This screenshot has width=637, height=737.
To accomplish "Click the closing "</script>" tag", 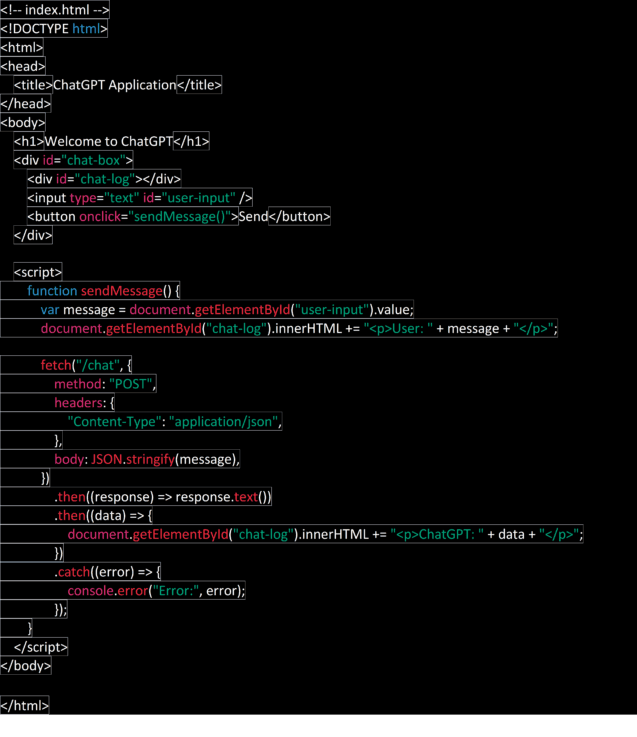I will [x=40, y=647].
